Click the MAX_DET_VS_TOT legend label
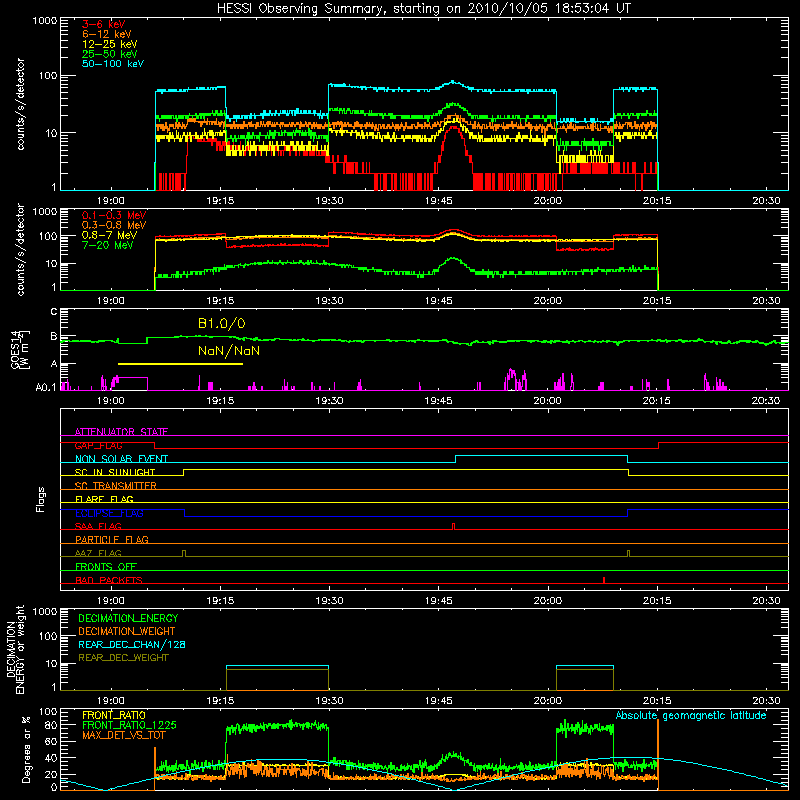800x800 pixels. click(x=123, y=735)
